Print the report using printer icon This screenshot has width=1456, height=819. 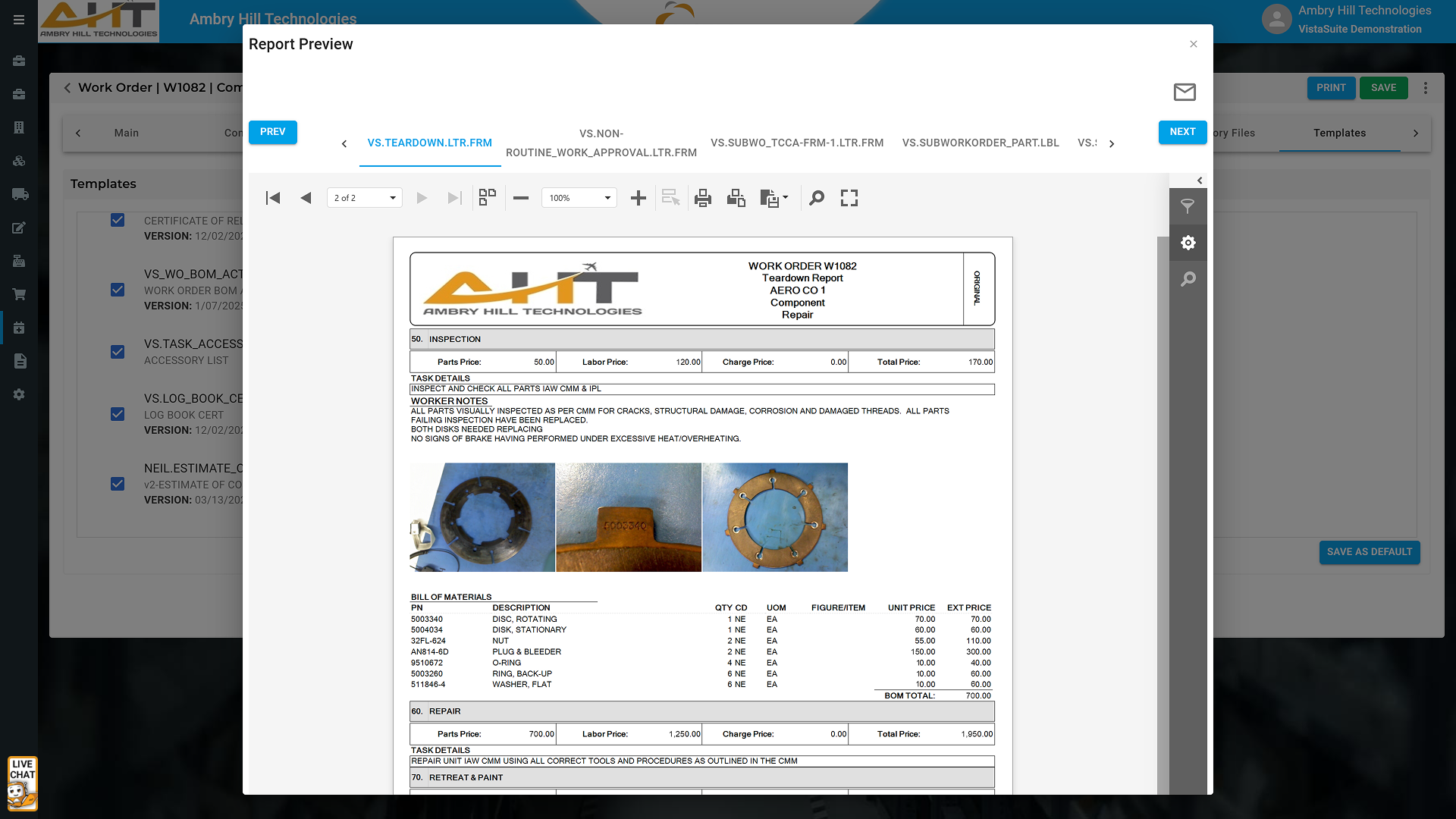pyautogui.click(x=703, y=198)
